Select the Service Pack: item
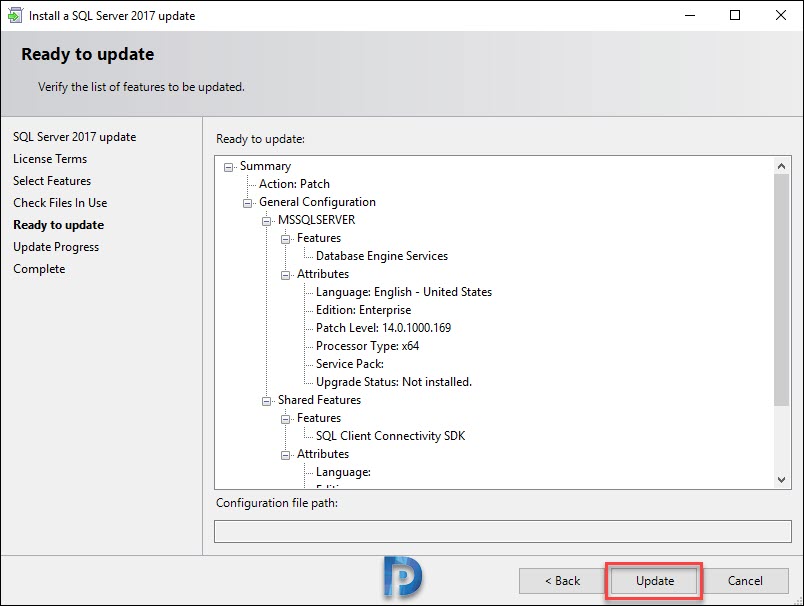This screenshot has width=804, height=606. 350,364
